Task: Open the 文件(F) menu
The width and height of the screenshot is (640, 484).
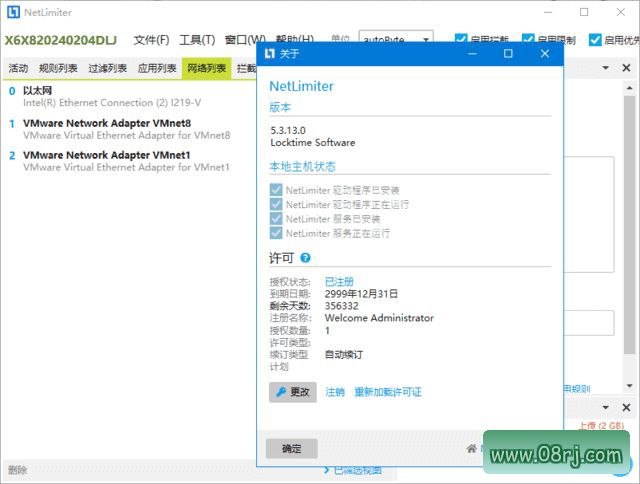Action: pyautogui.click(x=151, y=40)
